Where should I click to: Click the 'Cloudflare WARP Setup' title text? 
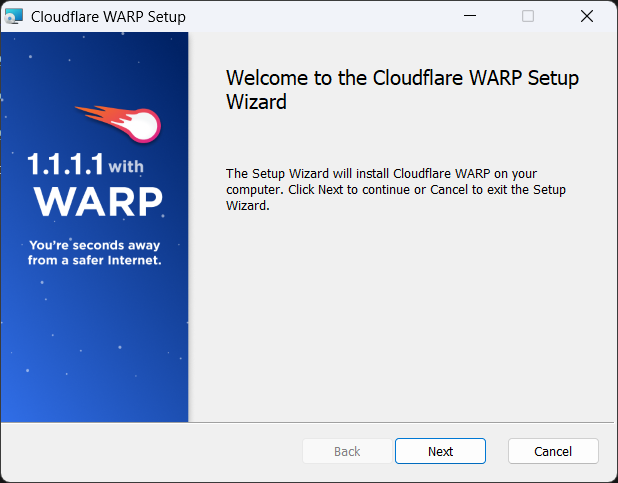click(108, 17)
